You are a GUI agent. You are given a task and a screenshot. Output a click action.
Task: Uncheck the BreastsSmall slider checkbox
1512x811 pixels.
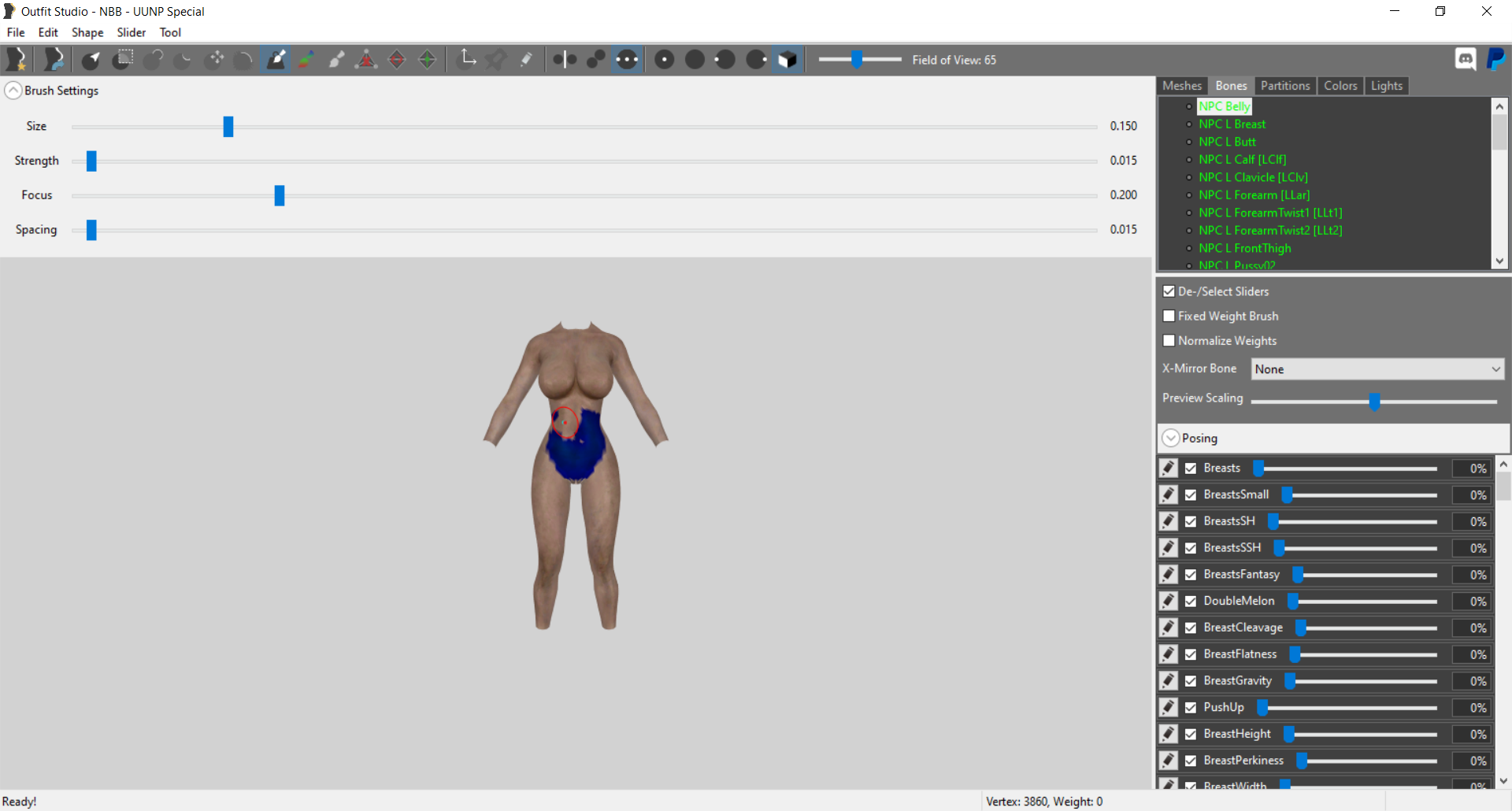tap(1191, 495)
